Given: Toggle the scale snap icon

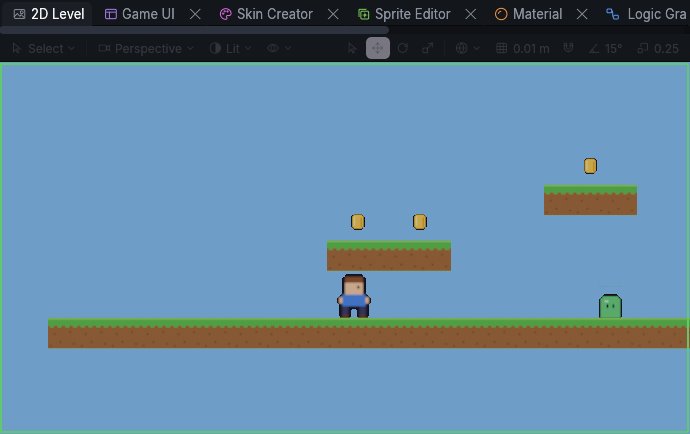Looking at the screenshot, I should coord(643,48).
